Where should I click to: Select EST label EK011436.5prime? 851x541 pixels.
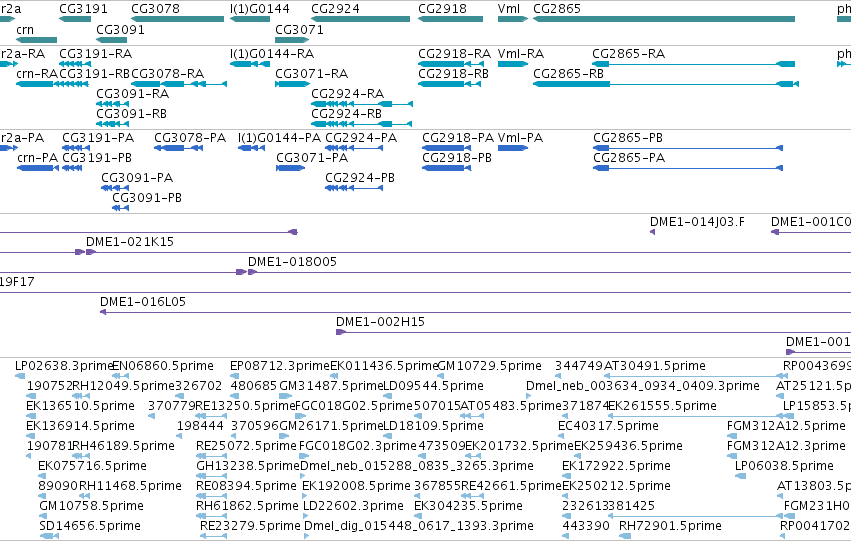pos(384,366)
